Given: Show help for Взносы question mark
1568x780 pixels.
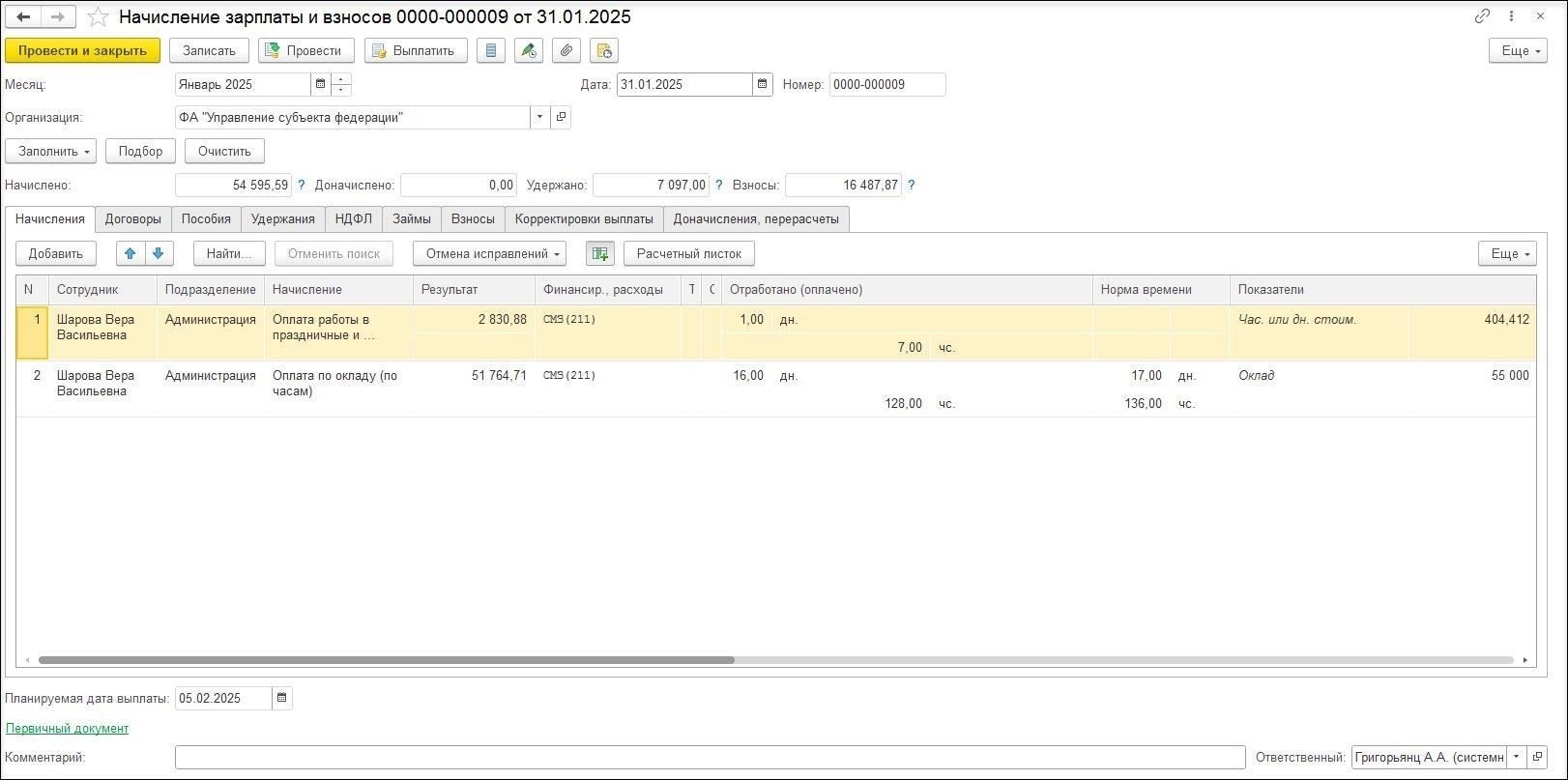Looking at the screenshot, I should 912,185.
